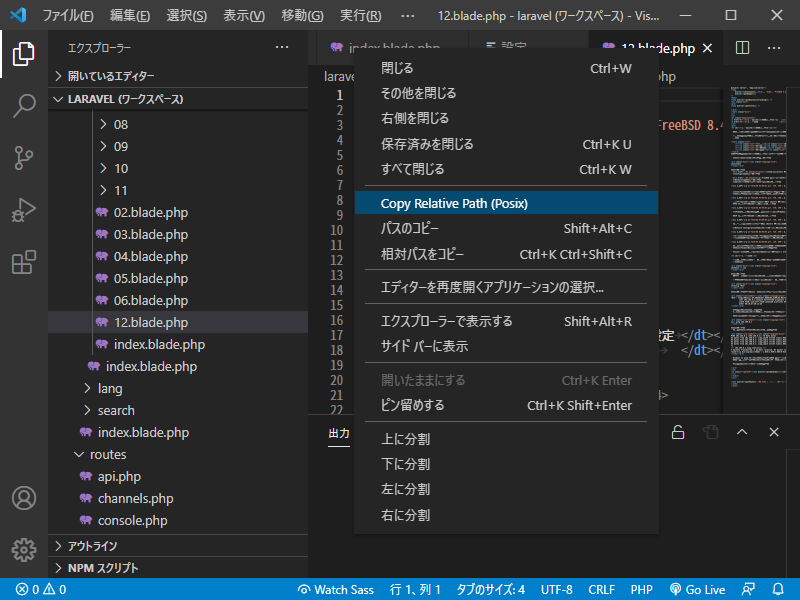
Task: Open the Search view in activity bar
Action: point(24,106)
